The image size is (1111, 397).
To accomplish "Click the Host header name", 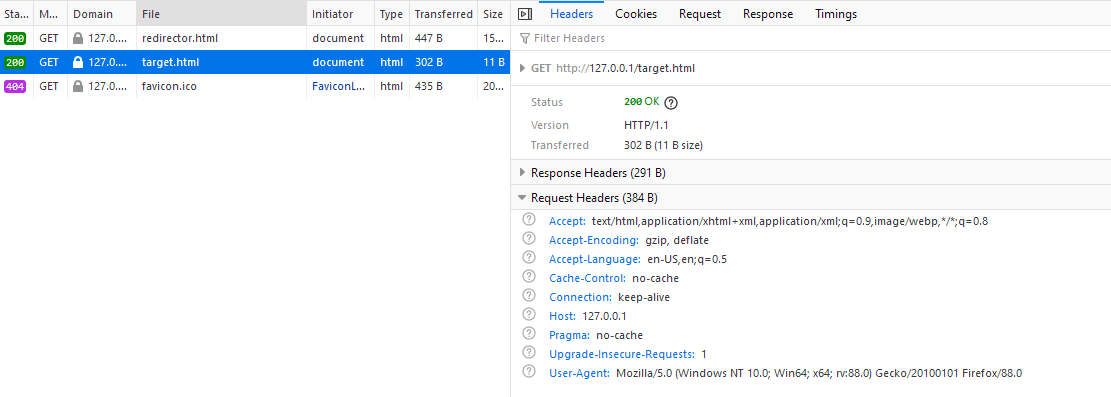I will tap(562, 315).
